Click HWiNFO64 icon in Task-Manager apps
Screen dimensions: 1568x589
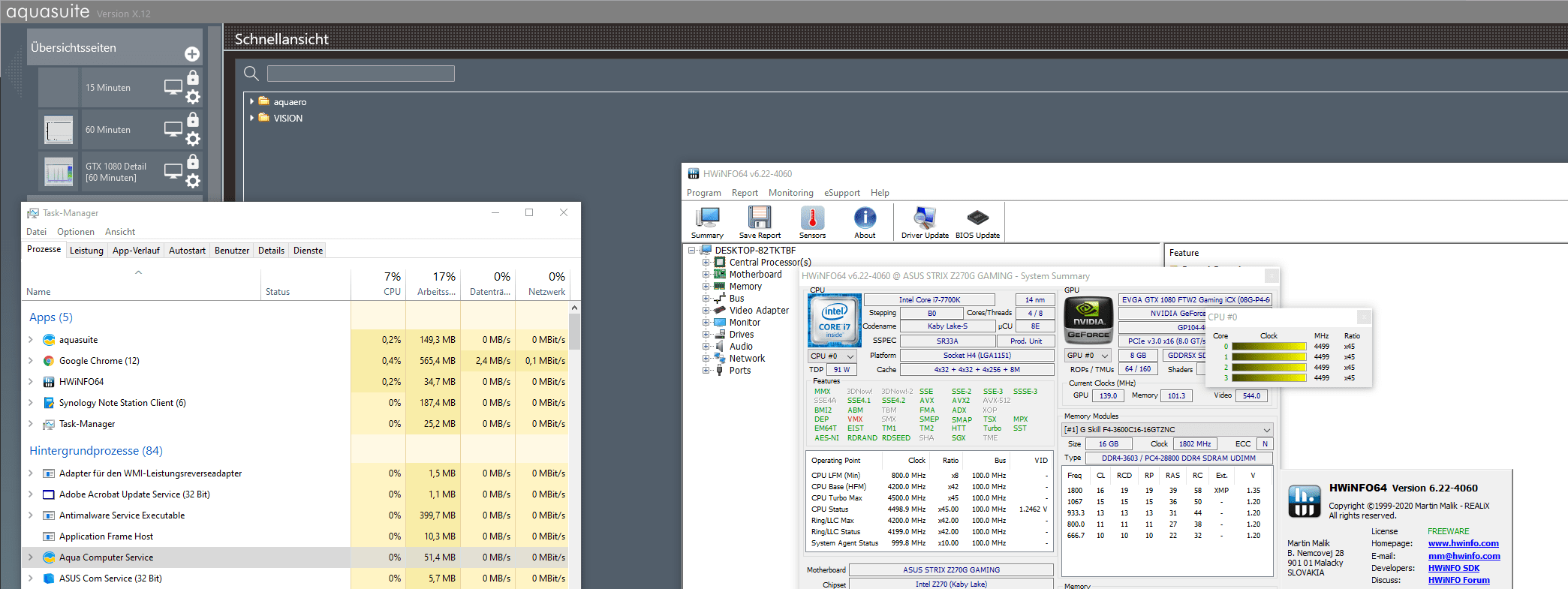coord(49,382)
